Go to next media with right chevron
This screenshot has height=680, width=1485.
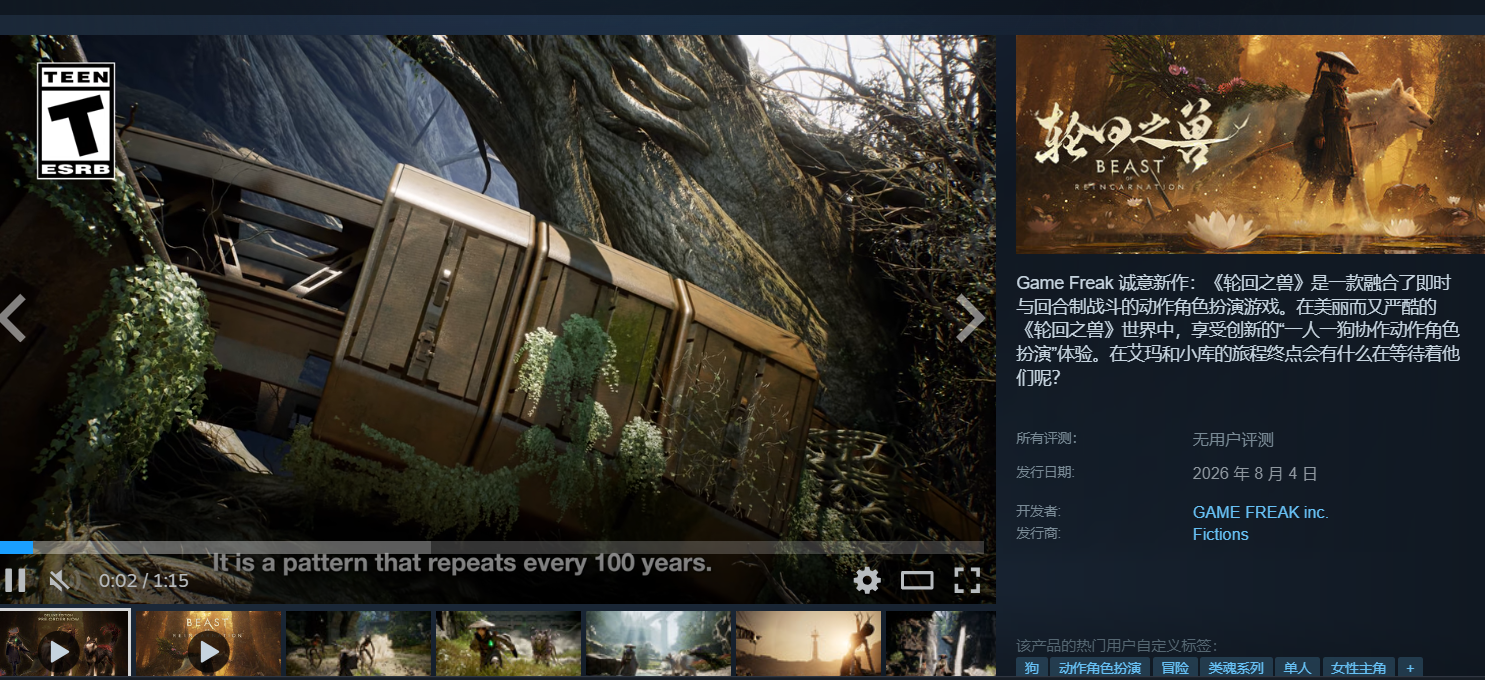(x=971, y=318)
